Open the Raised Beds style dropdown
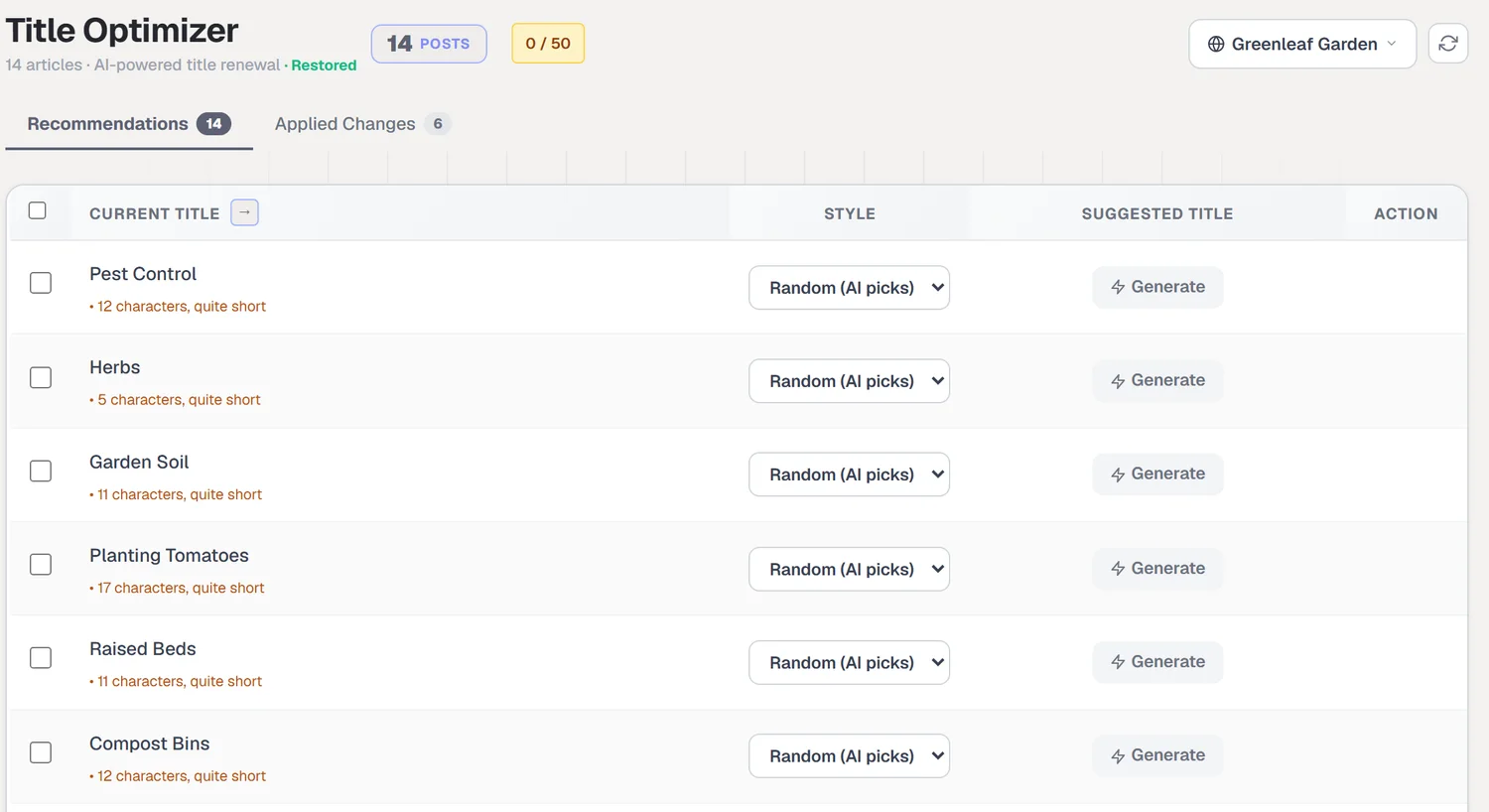Viewport: 1489px width, 812px height. [849, 662]
